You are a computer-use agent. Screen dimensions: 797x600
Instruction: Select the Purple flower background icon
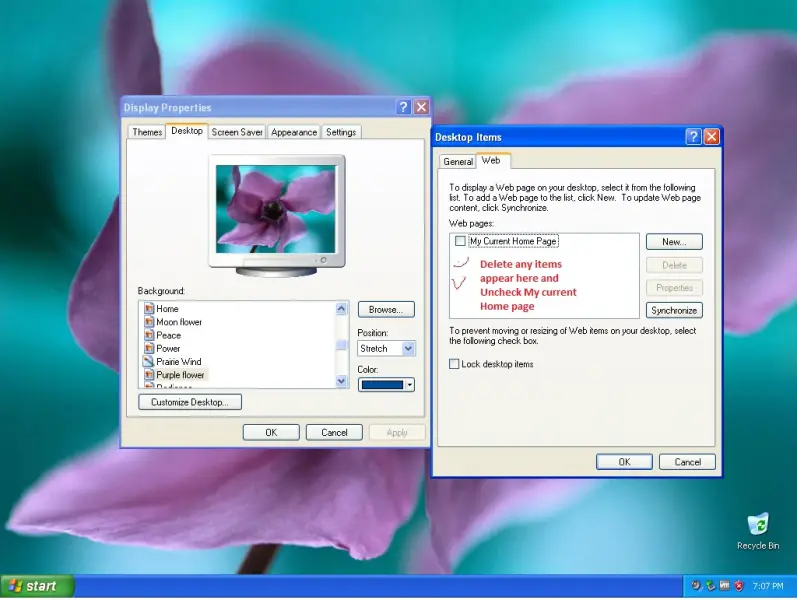pyautogui.click(x=149, y=375)
